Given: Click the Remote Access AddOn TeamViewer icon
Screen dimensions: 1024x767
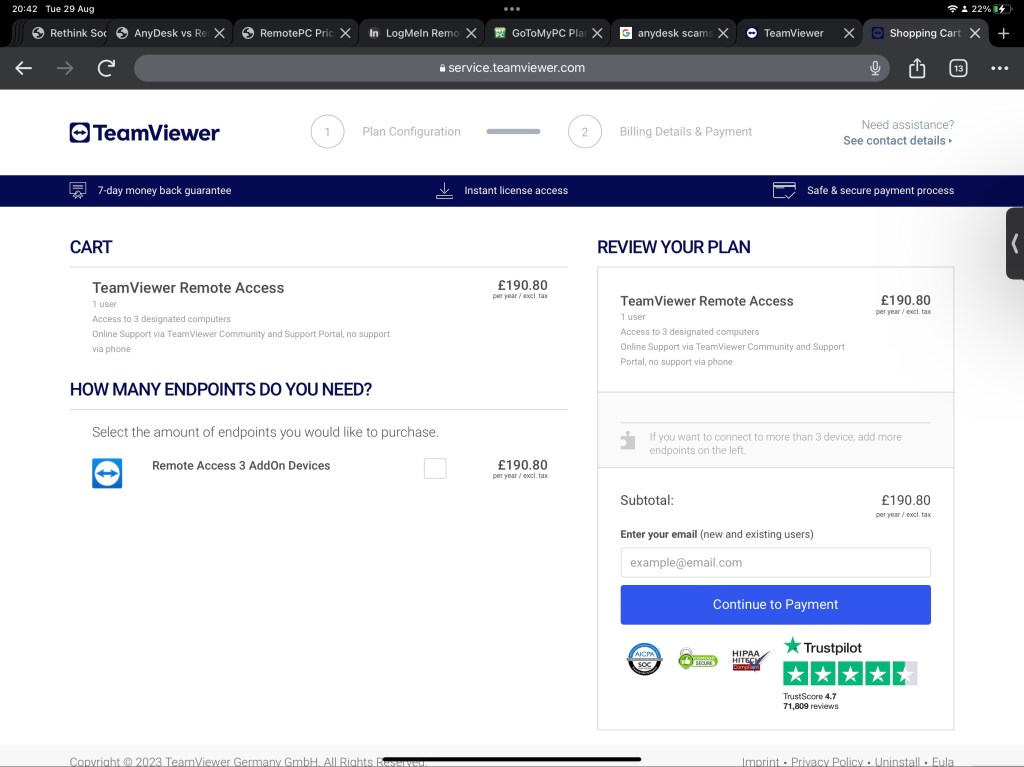Looking at the screenshot, I should tap(107, 473).
